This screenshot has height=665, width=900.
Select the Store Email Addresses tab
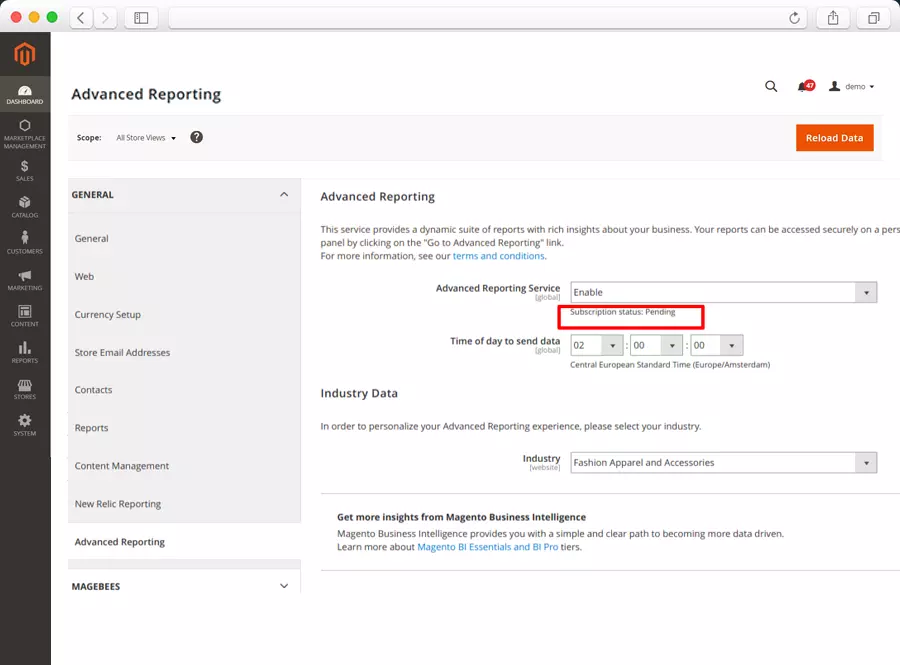tap(122, 352)
